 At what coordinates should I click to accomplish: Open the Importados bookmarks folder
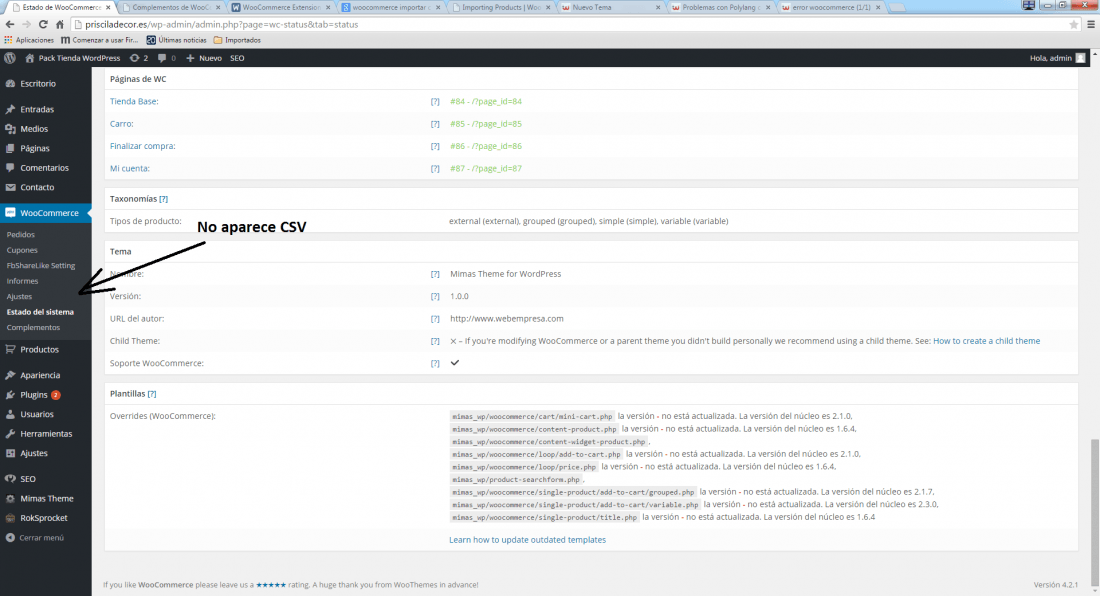pos(237,40)
